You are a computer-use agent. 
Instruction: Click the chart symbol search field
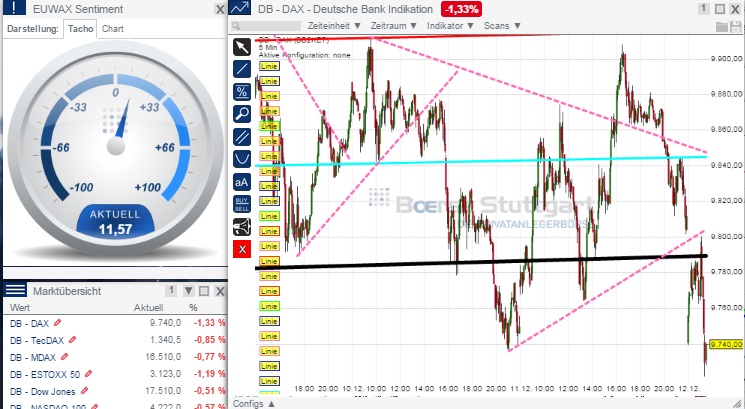(267, 26)
